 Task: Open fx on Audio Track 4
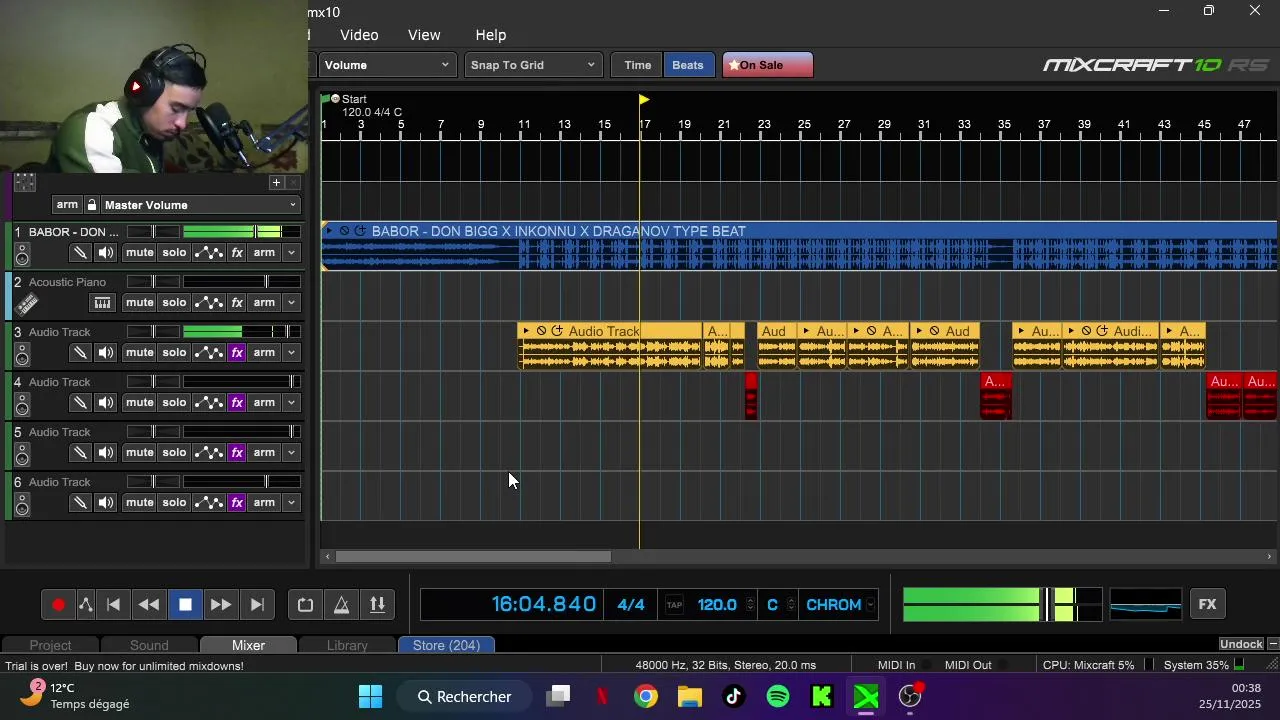click(237, 403)
